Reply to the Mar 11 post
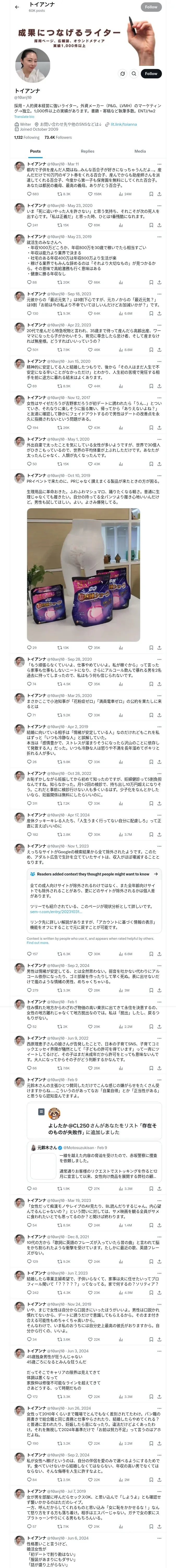 click(x=30, y=194)
